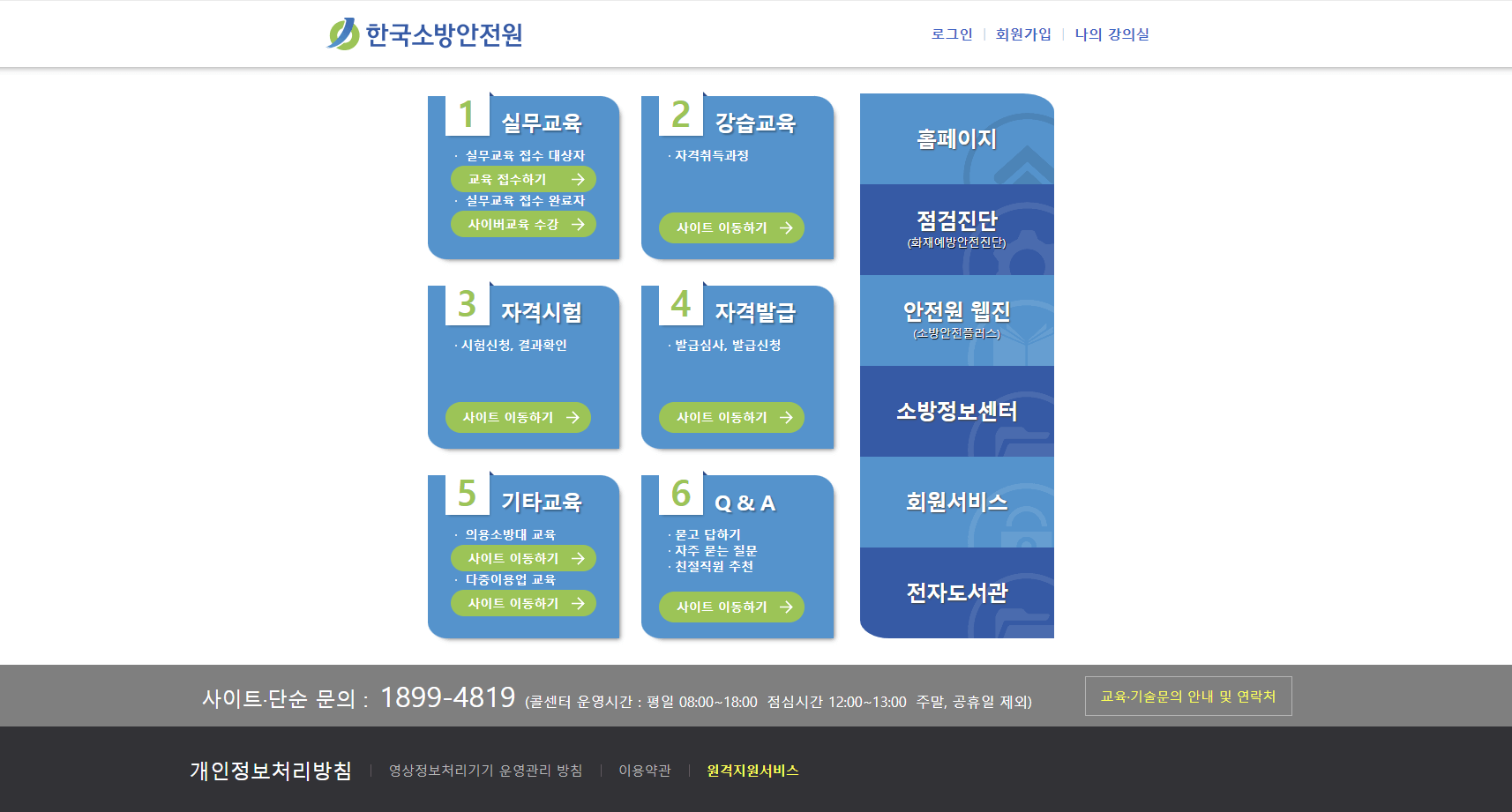Click 사이버교육 수강 button
The width and height of the screenshot is (1512, 812).
point(522,224)
